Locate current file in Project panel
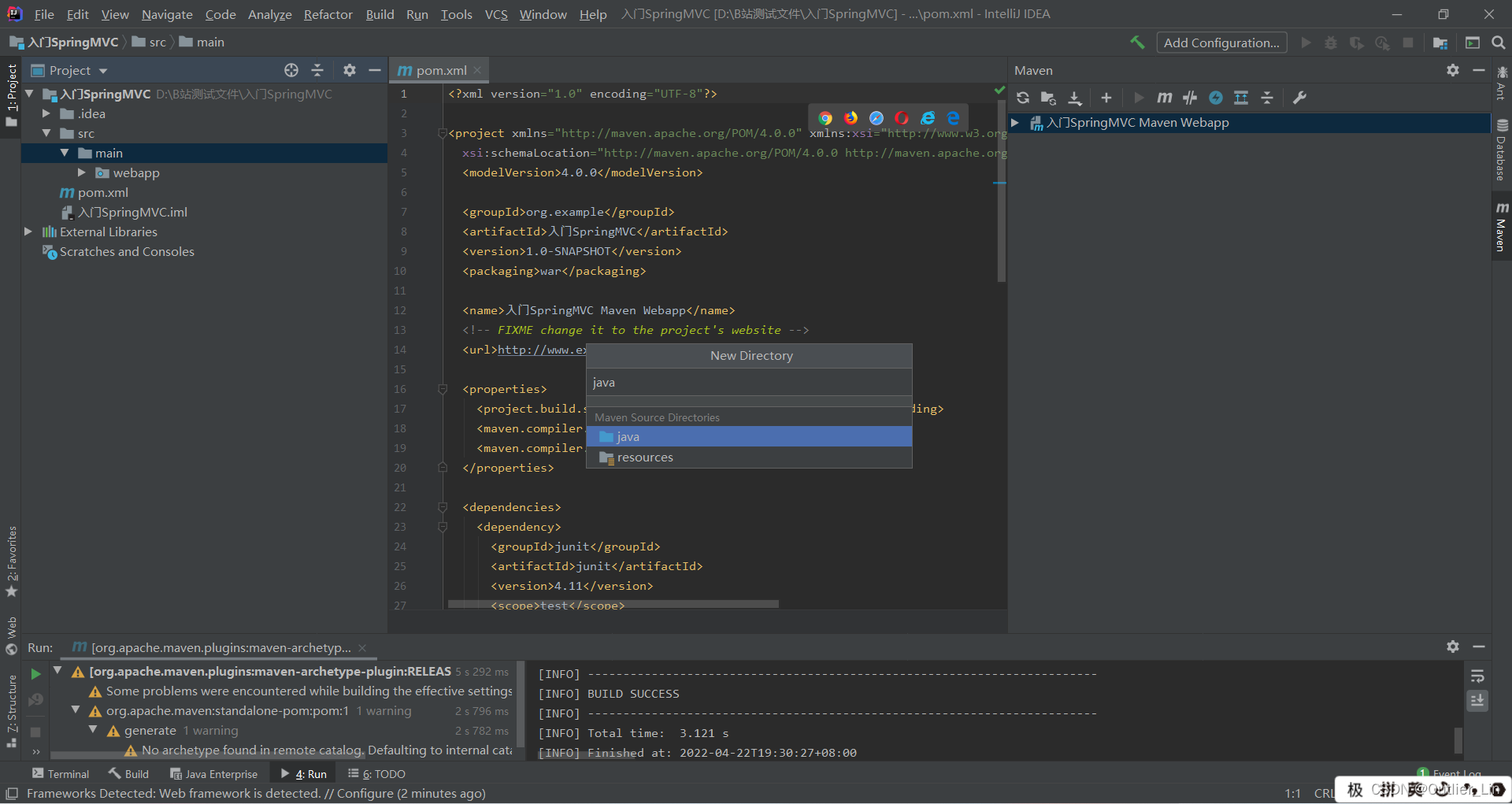 point(291,70)
